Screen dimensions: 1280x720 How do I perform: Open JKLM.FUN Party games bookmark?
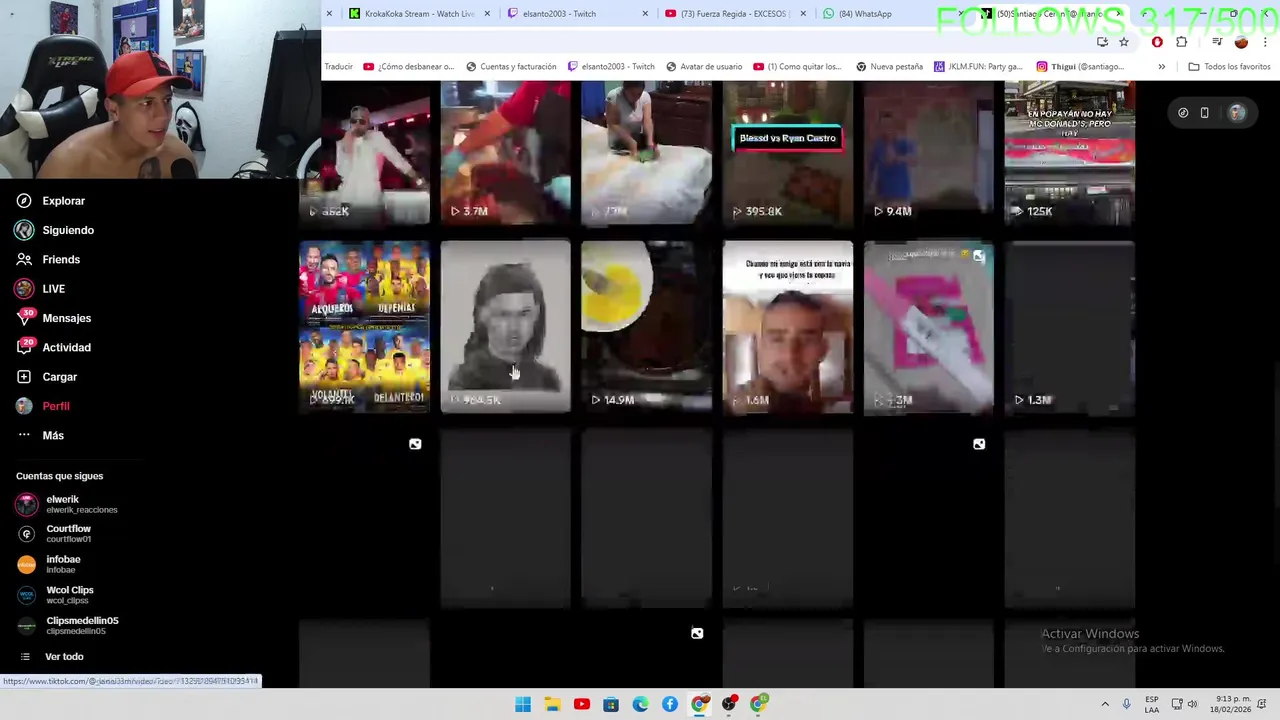(x=977, y=67)
